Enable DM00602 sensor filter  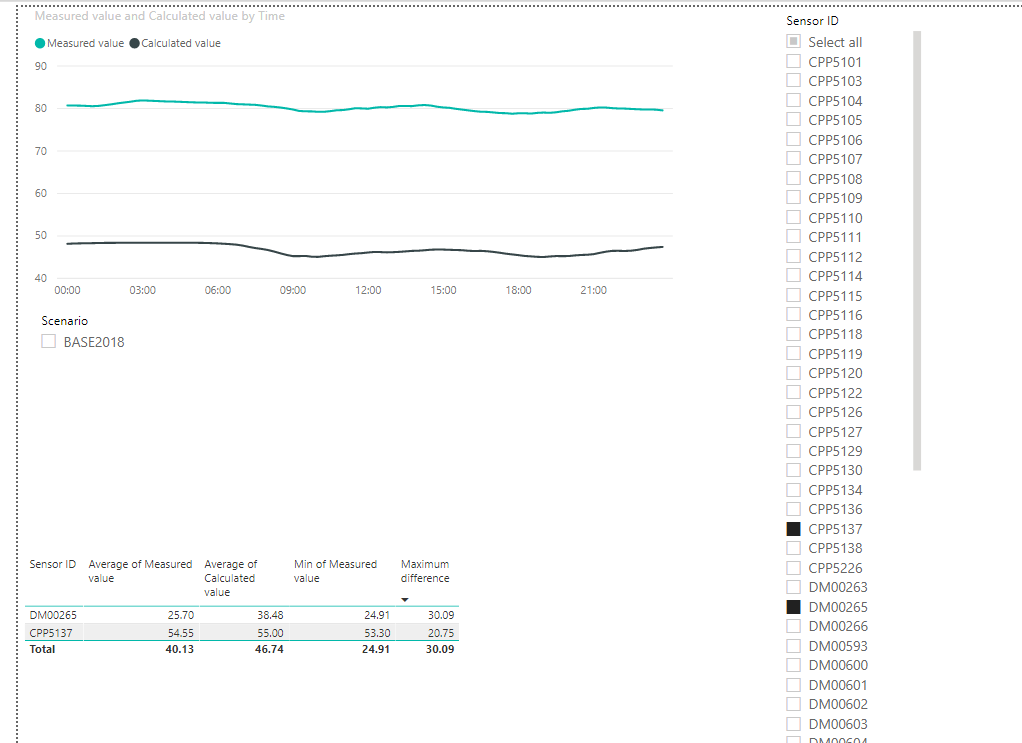pos(793,704)
